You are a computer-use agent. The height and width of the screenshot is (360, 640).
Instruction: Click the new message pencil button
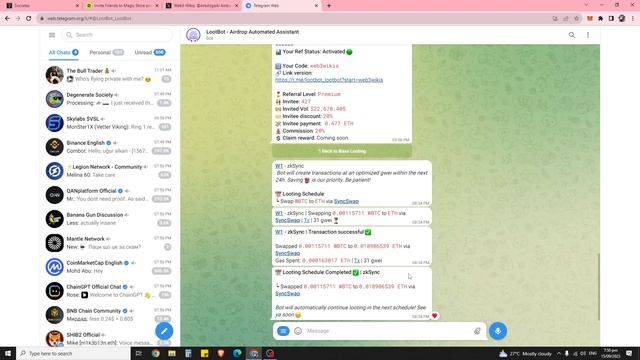[x=164, y=331]
